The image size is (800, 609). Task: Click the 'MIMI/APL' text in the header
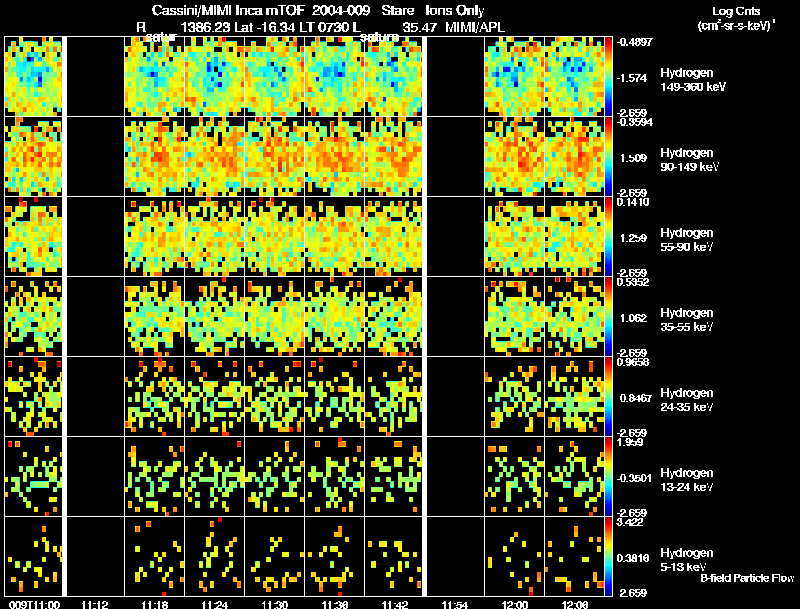point(475,27)
